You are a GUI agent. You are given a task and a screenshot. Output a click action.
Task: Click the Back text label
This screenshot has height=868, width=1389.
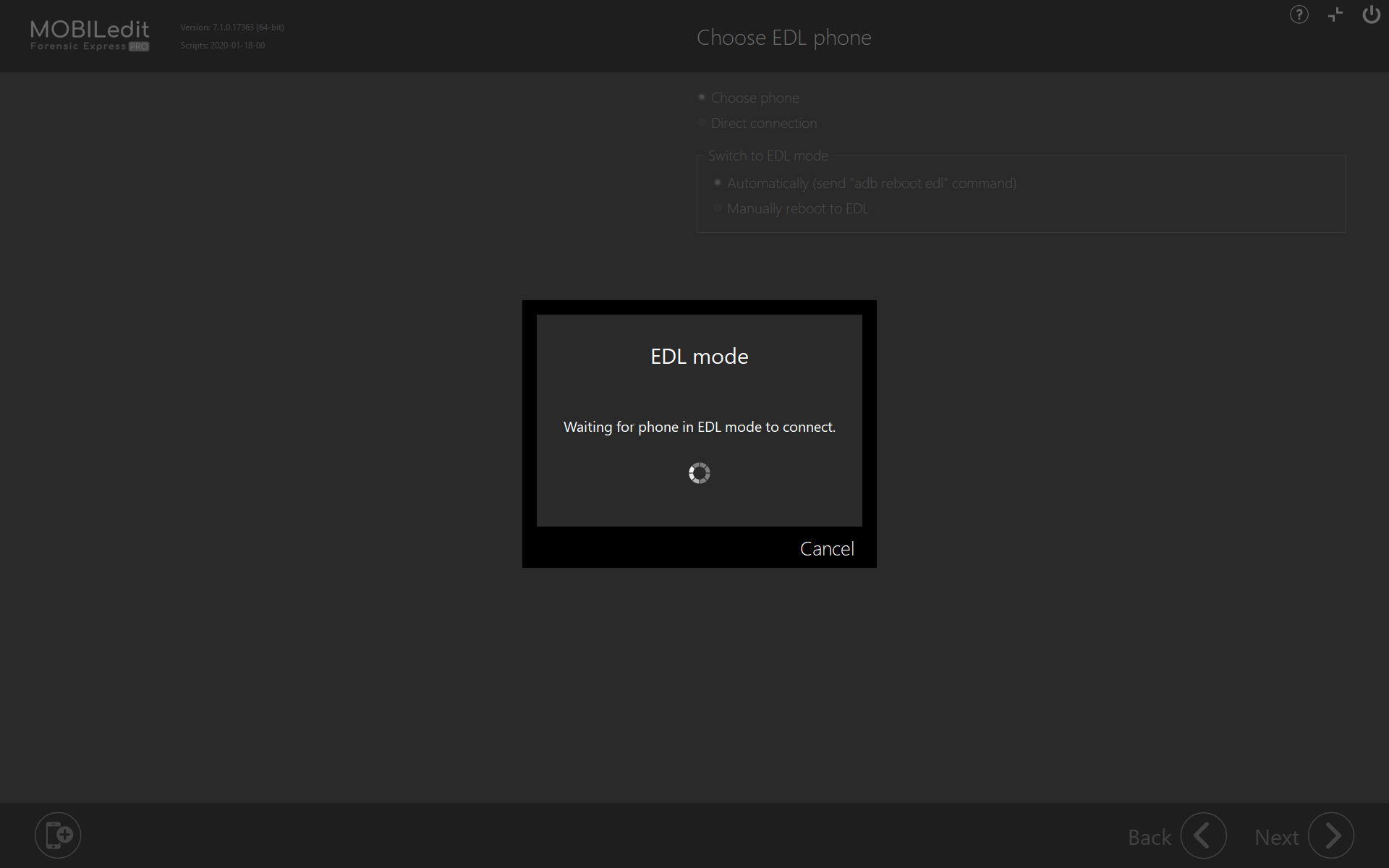click(1149, 838)
